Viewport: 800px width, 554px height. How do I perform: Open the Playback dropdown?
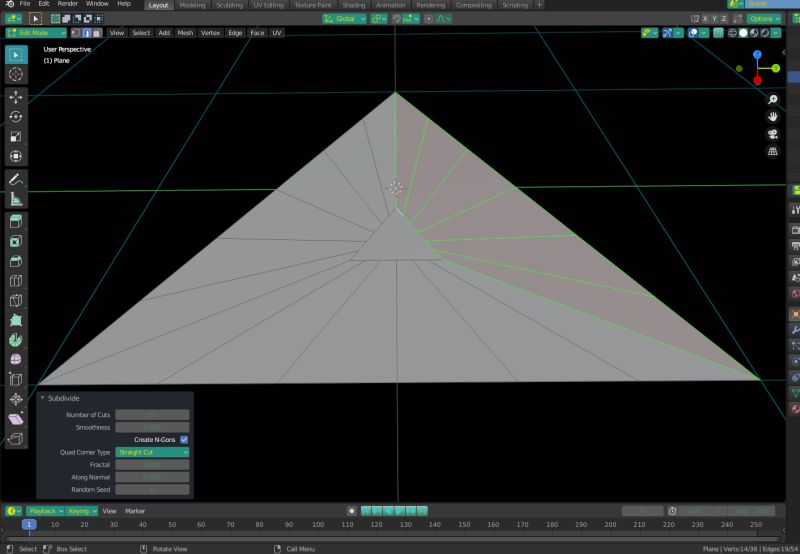click(45, 511)
